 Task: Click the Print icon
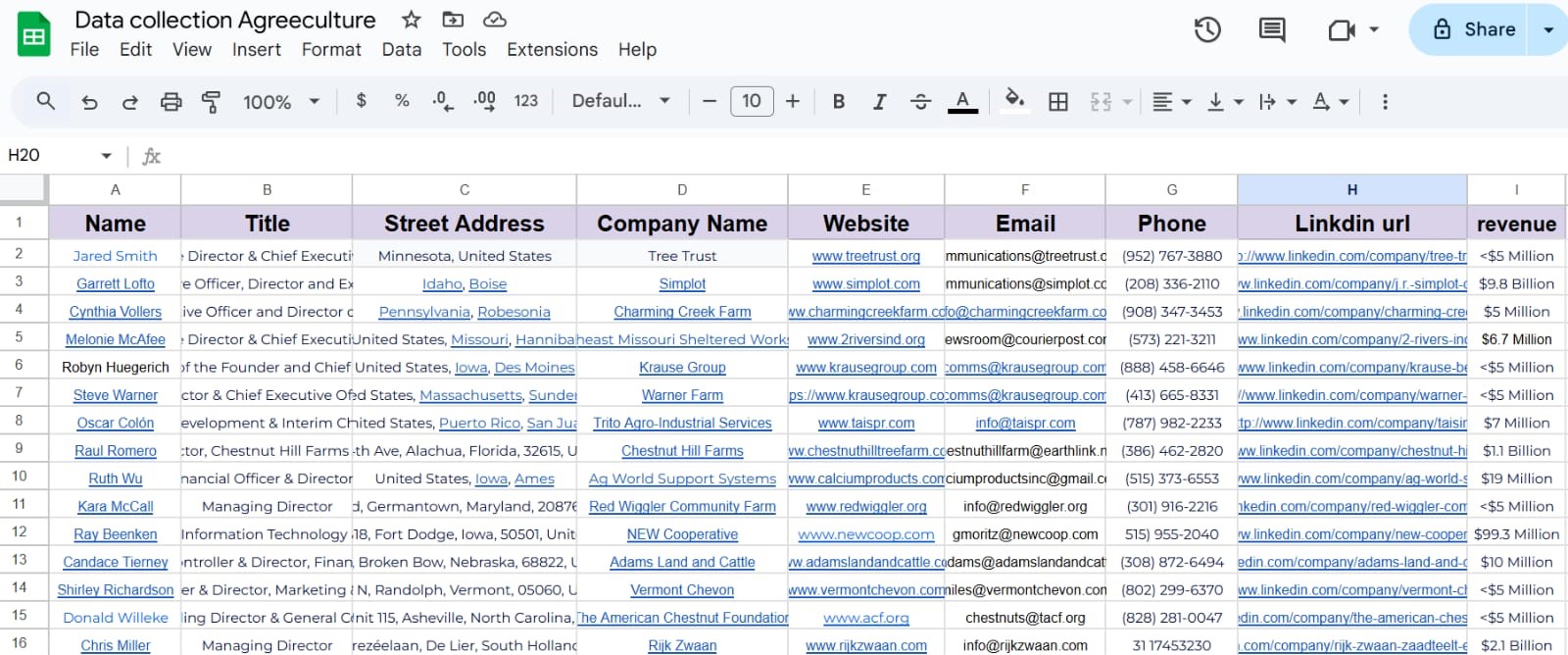(171, 101)
